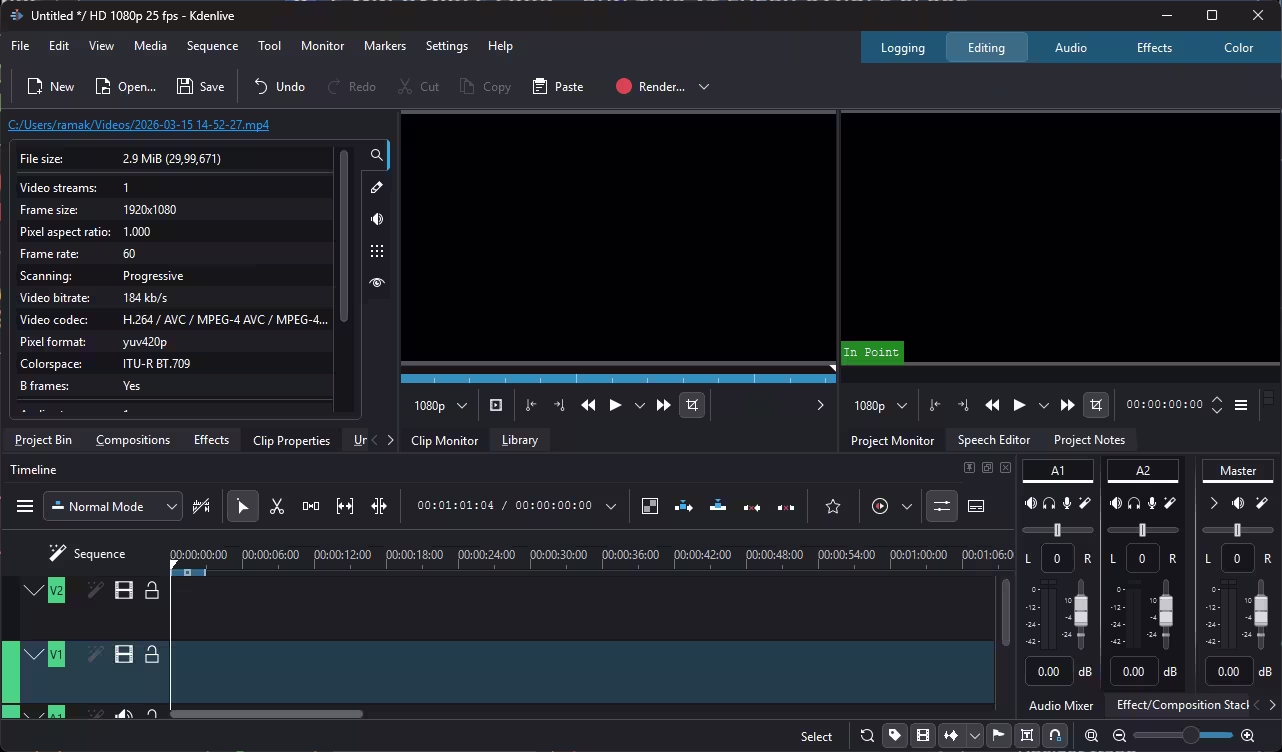Open Clip Monitor 1080p resolution dropdown
Viewport: 1282px width, 752px height.
tap(441, 405)
